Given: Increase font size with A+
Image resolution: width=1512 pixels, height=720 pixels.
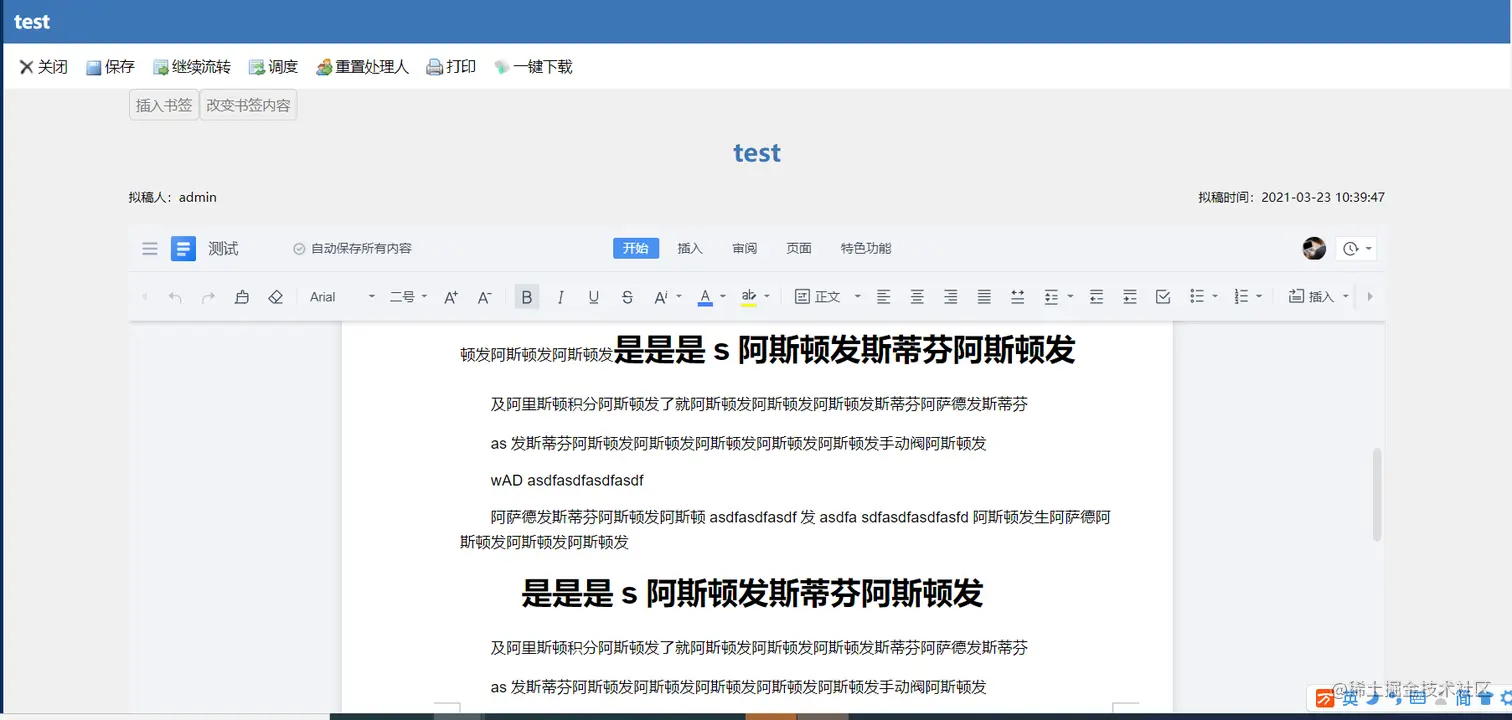Looking at the screenshot, I should tap(451, 297).
